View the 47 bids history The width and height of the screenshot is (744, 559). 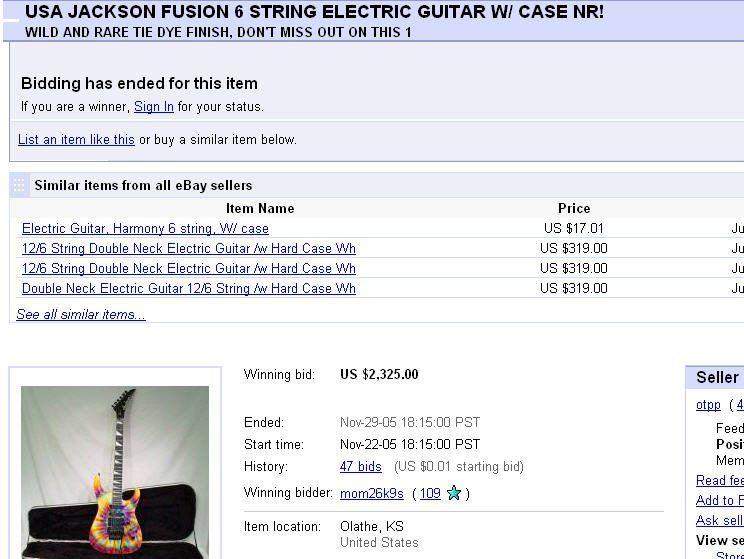click(x=361, y=467)
